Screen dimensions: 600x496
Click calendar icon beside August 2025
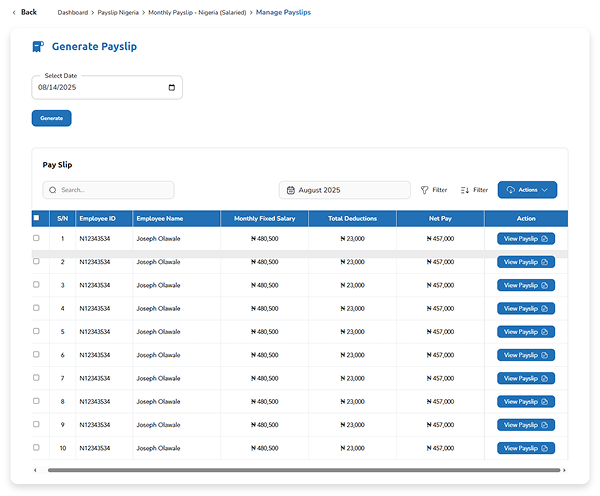point(291,190)
